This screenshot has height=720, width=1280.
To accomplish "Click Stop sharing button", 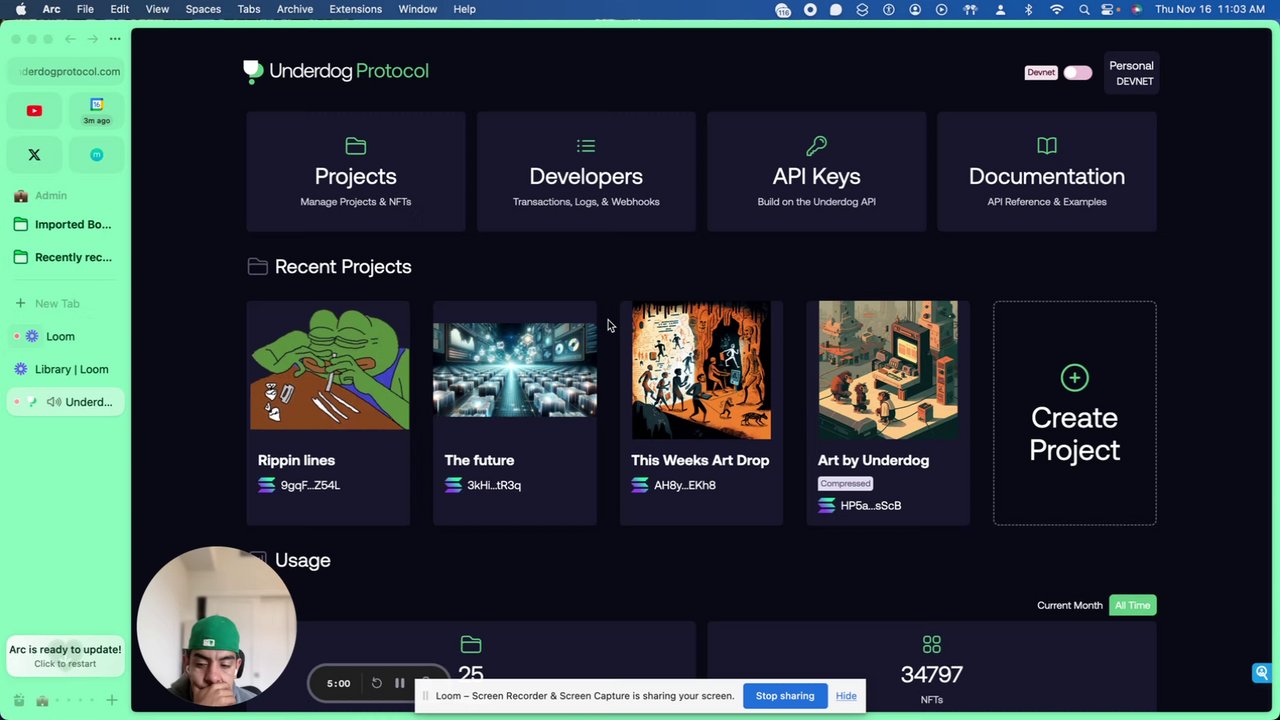I will [785, 696].
